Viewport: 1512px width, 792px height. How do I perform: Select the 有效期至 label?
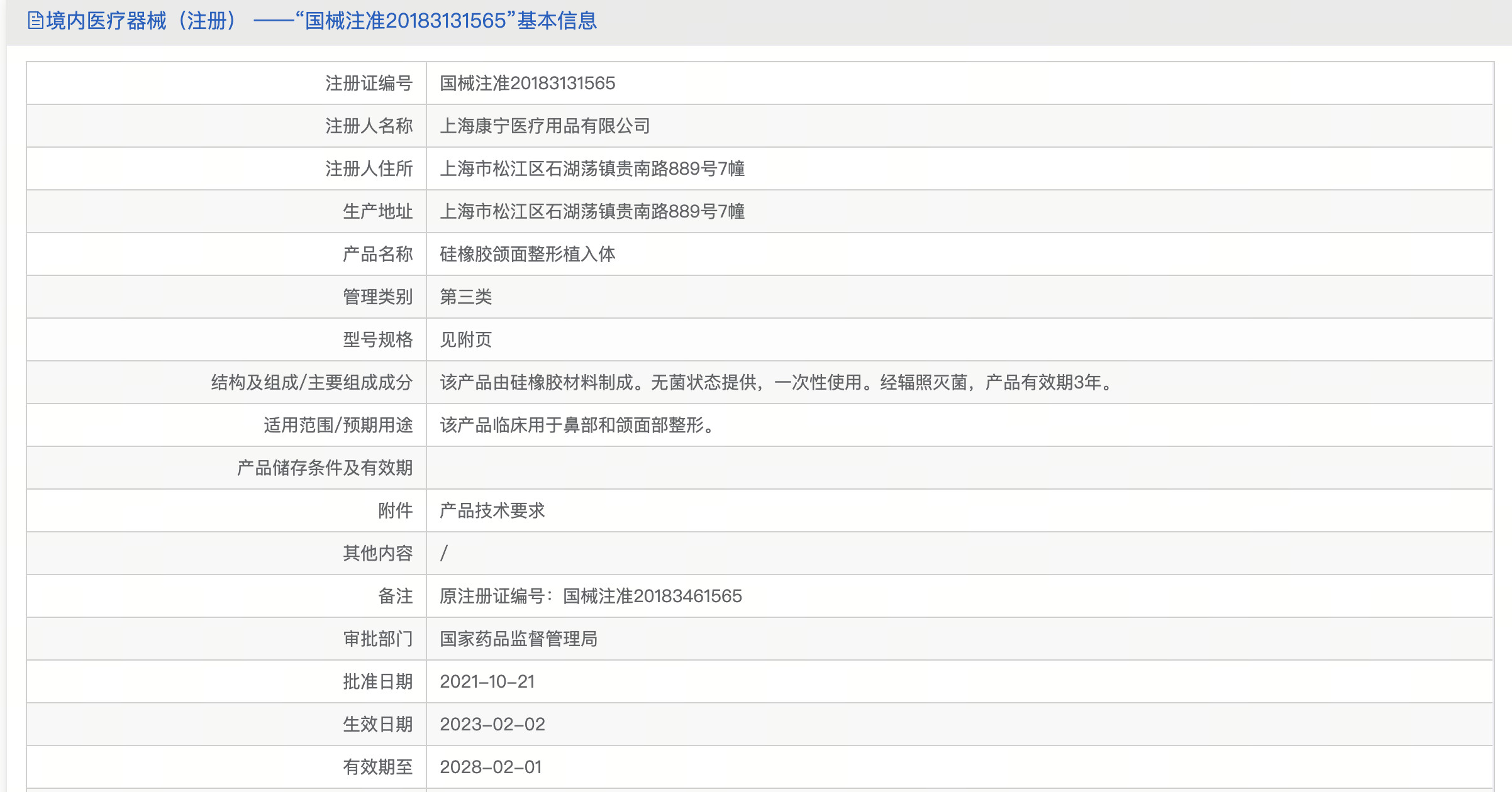(x=377, y=767)
